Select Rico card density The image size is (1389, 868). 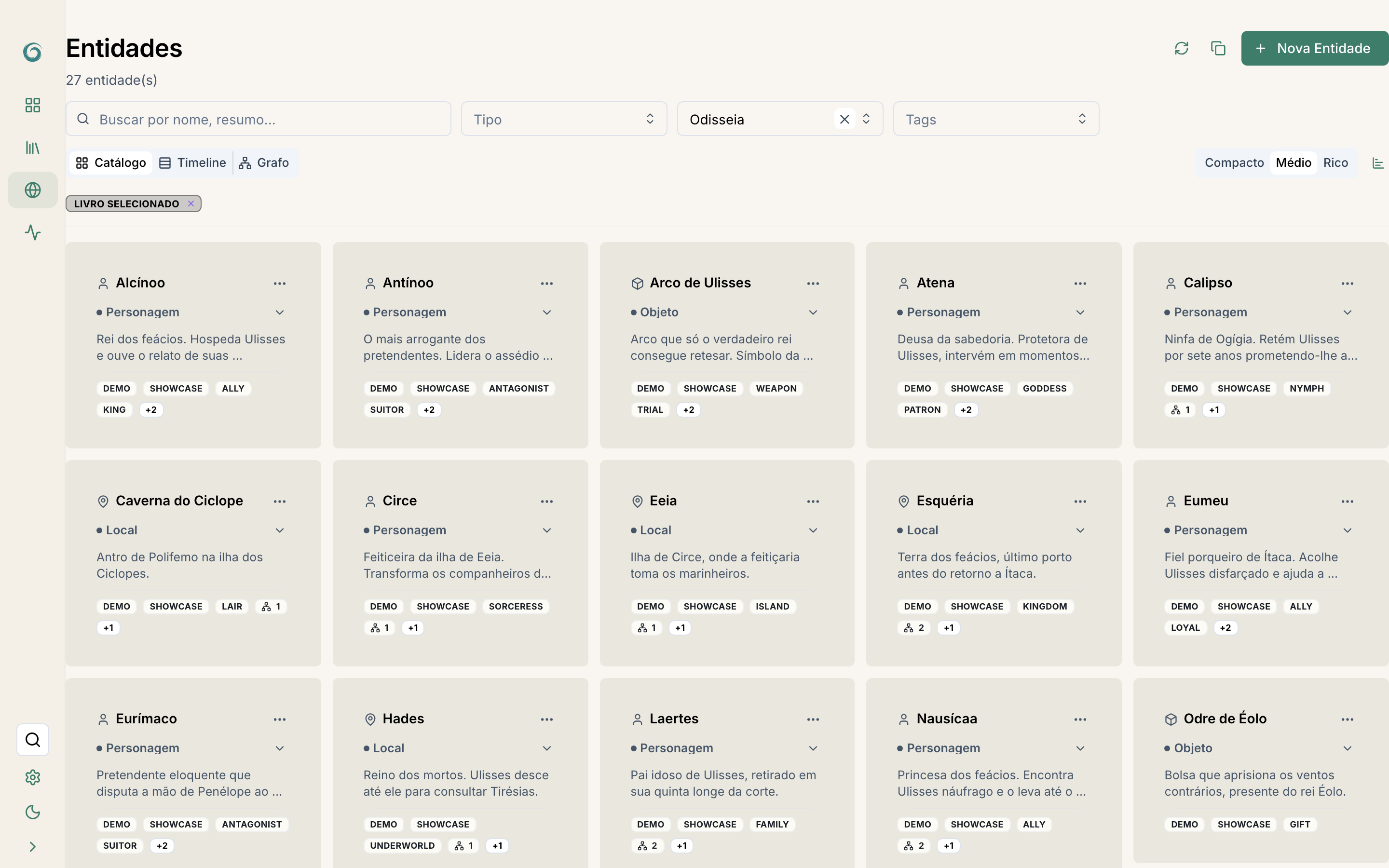click(1335, 163)
